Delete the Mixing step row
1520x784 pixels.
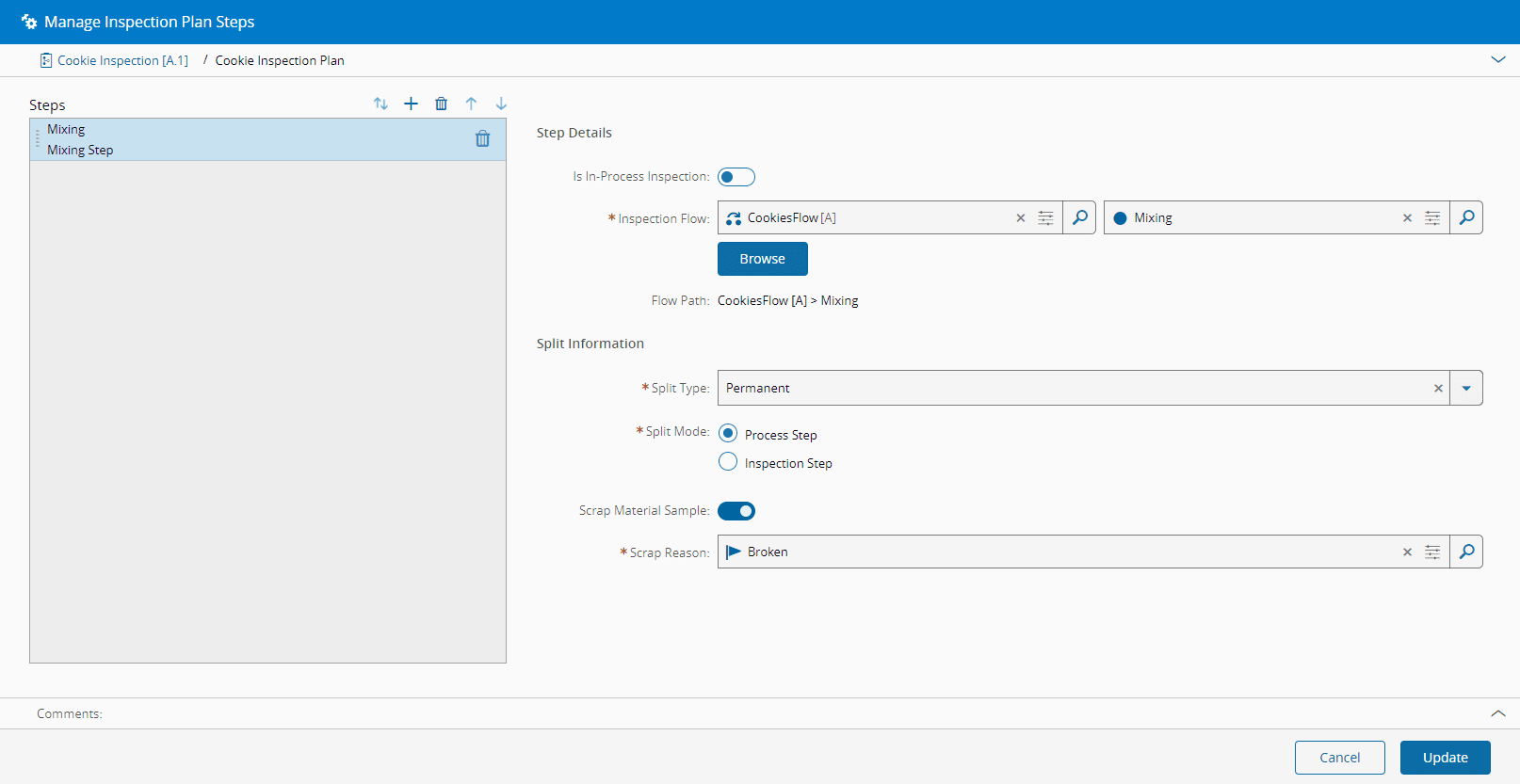[x=482, y=139]
